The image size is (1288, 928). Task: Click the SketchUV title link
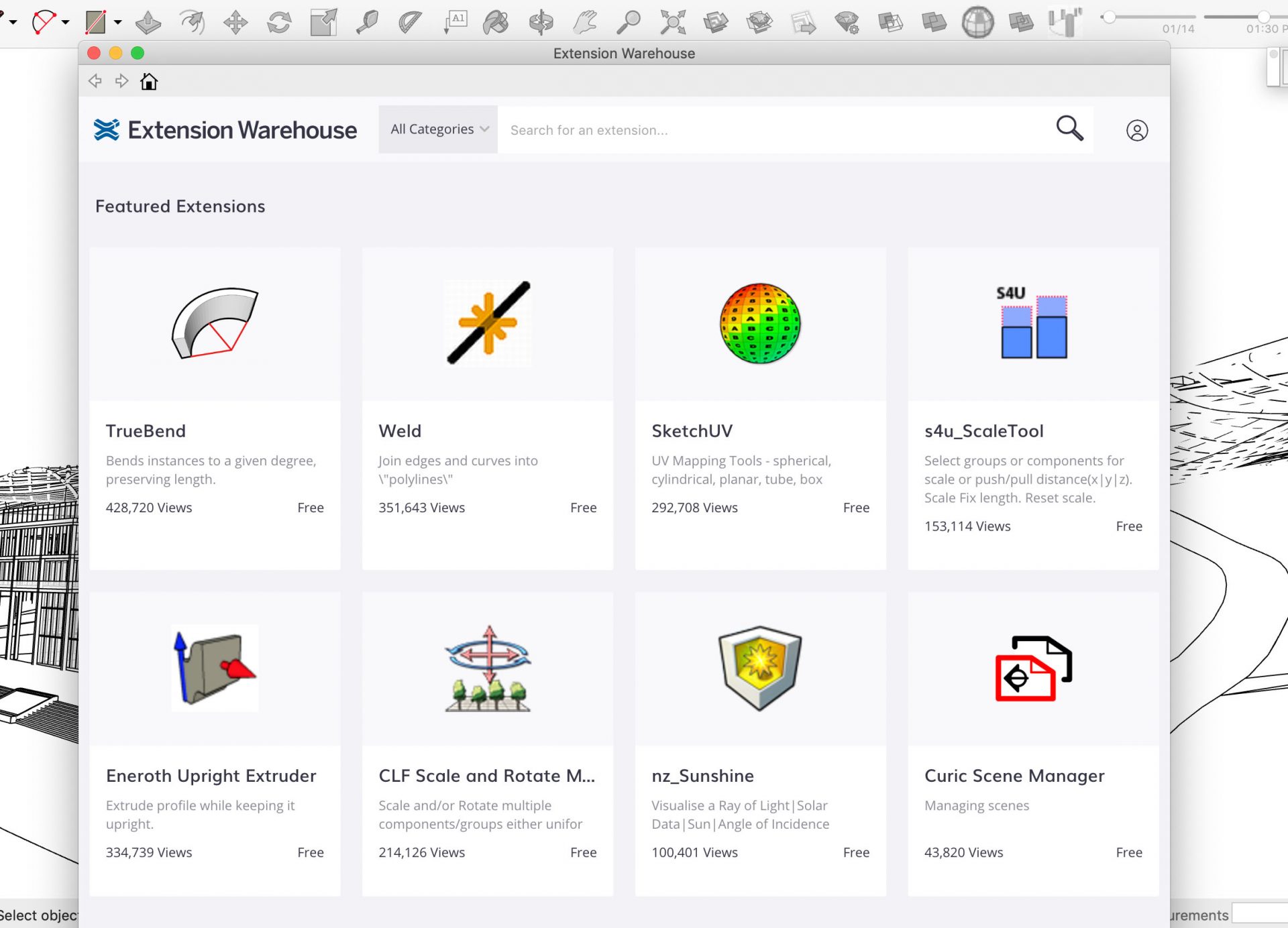tap(692, 431)
